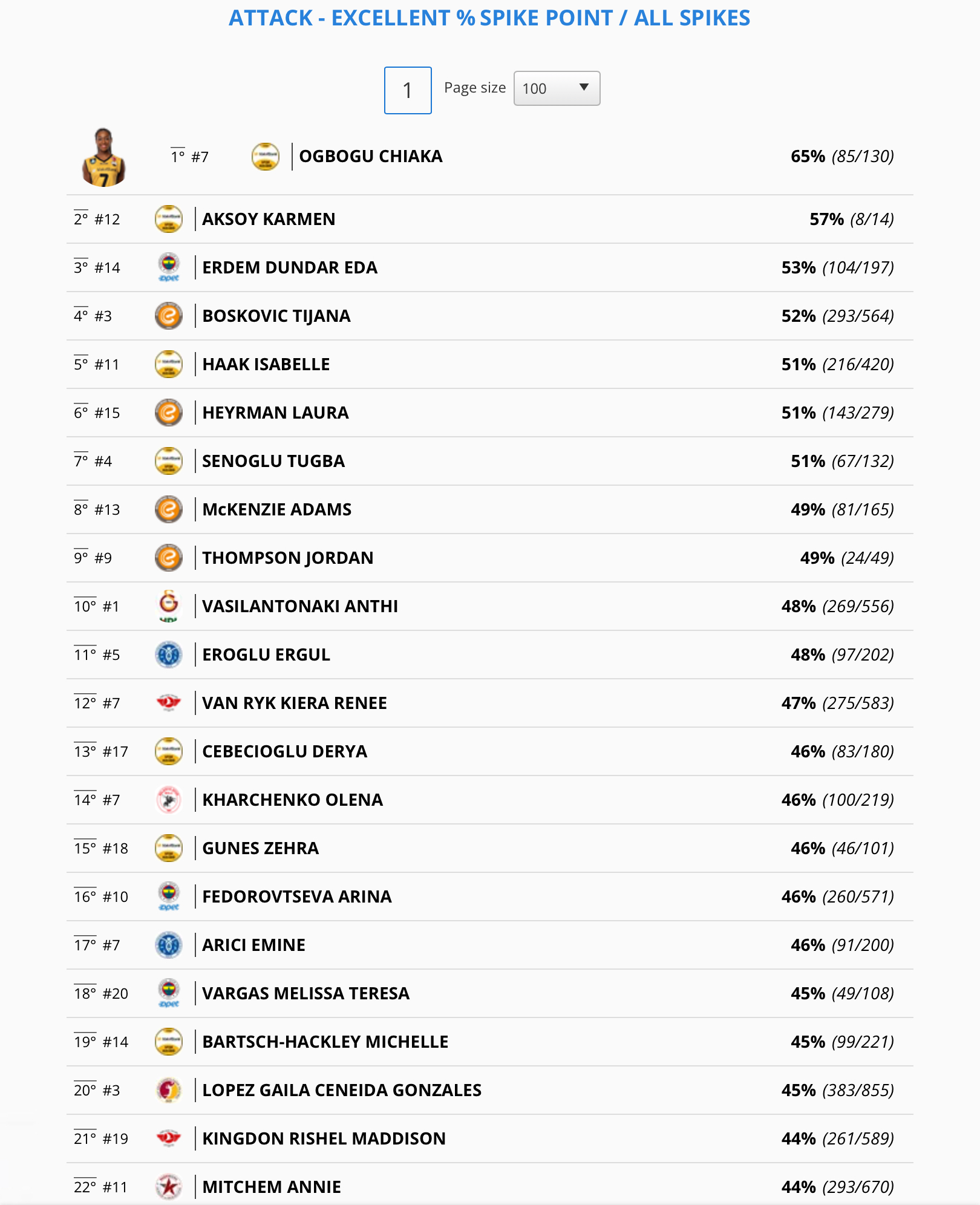Click Galatasaray logo beside Vasilantonaki Anthi
The height and width of the screenshot is (1205, 980).
pos(169,606)
